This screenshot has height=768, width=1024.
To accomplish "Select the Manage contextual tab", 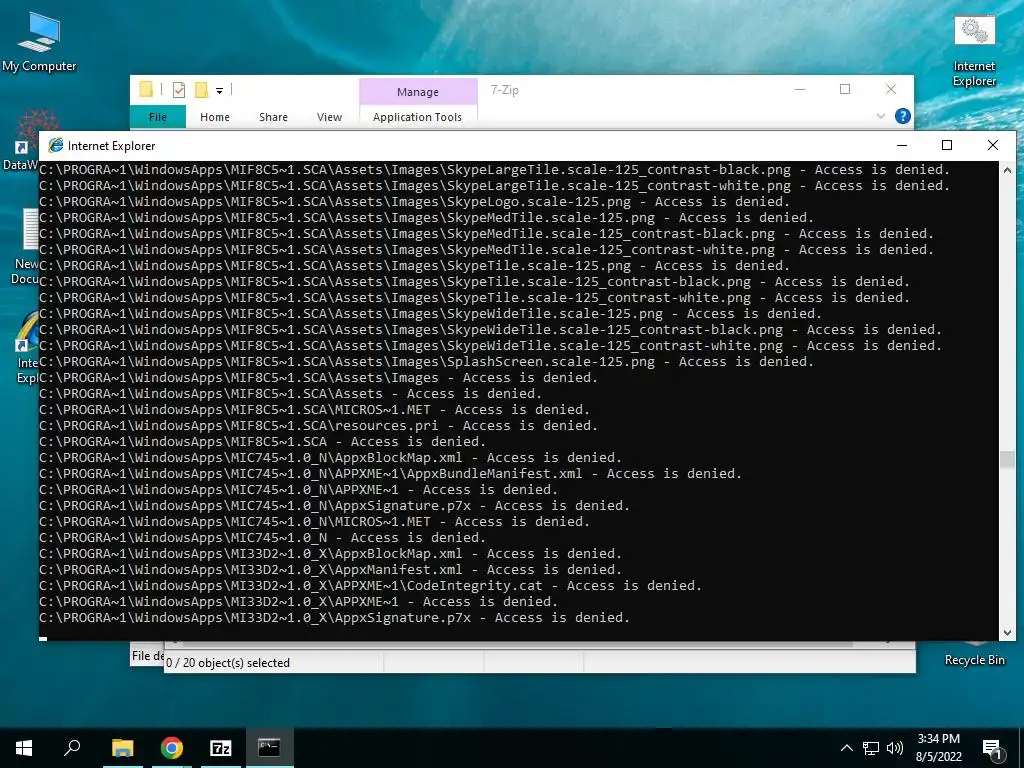I will (x=418, y=92).
